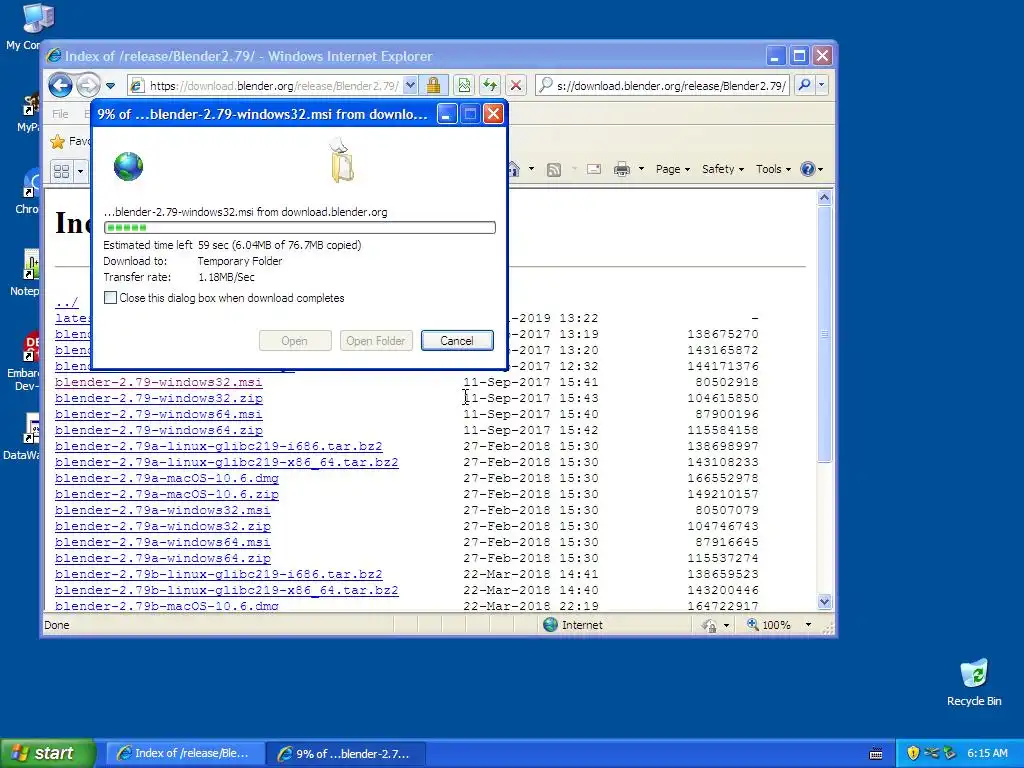Click the page scrollbar up arrow

pos(824,197)
